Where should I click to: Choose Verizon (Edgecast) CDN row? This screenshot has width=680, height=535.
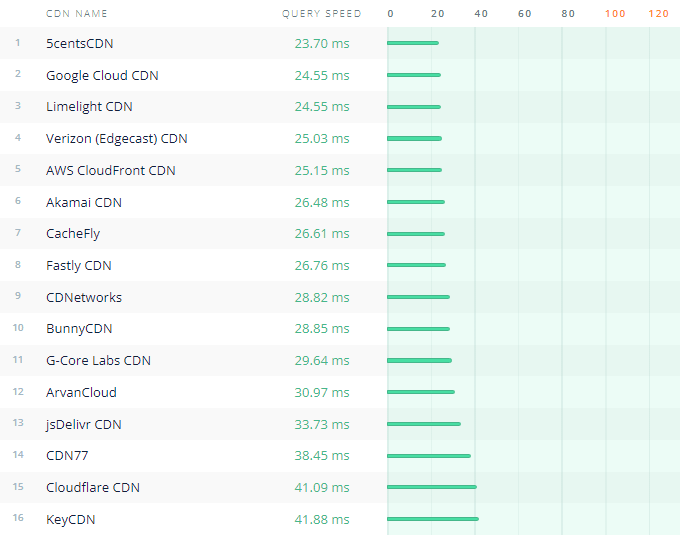coord(117,139)
